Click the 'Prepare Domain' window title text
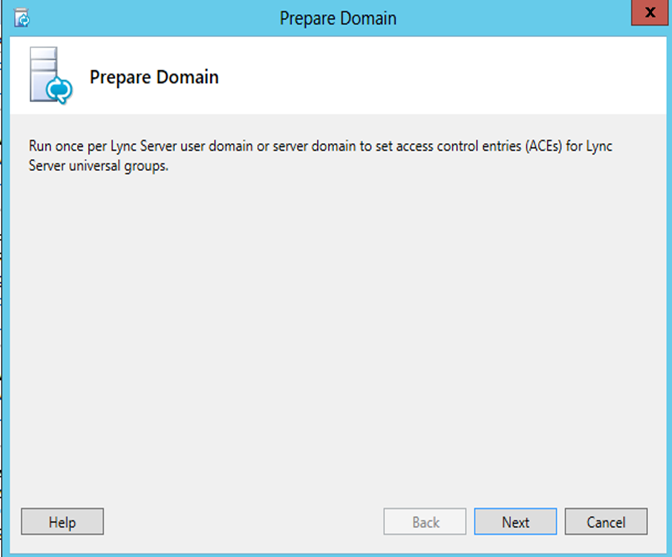 click(x=338, y=18)
